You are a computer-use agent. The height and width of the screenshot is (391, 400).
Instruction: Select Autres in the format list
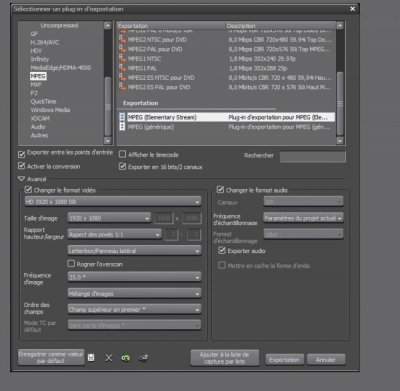(39, 135)
